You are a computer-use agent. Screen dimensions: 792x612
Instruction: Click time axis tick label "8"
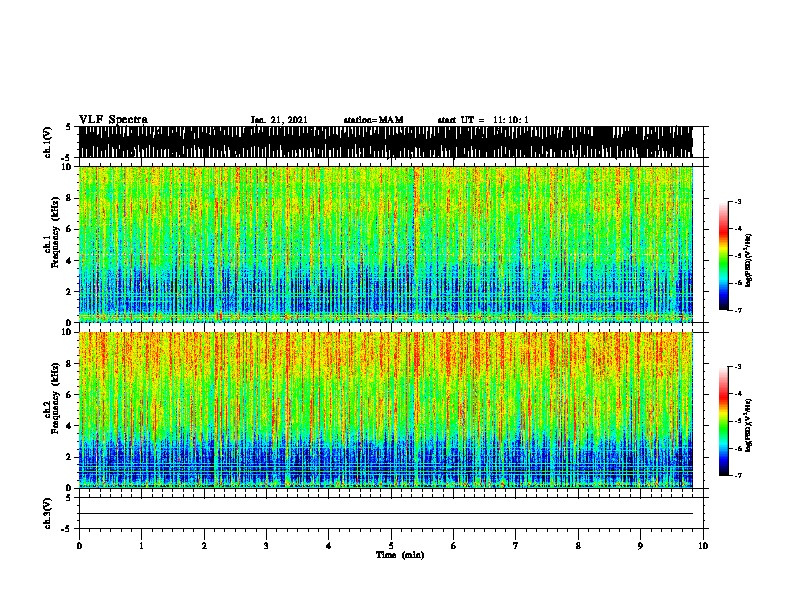coord(578,545)
